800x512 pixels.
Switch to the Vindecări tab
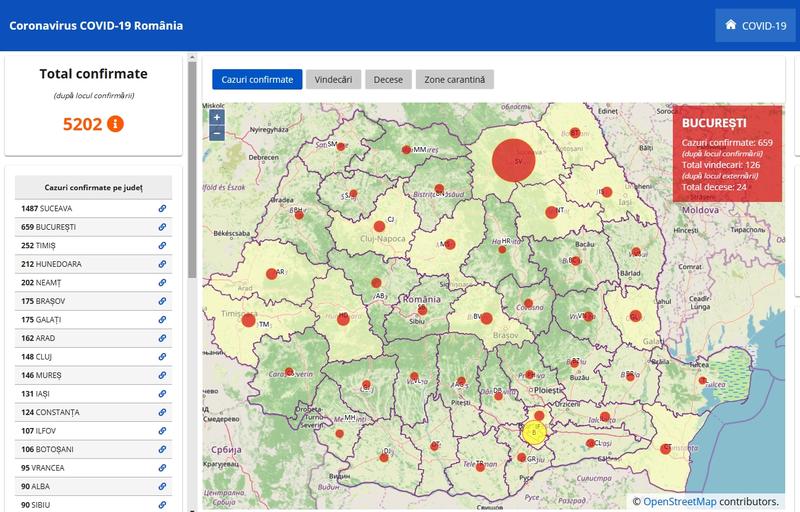click(x=333, y=79)
